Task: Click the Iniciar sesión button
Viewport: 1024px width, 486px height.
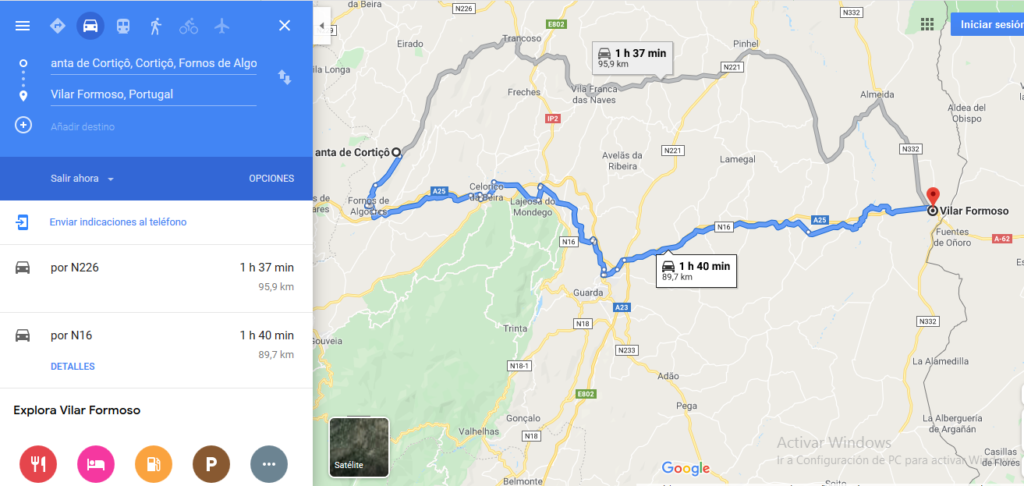Action: tap(987, 24)
